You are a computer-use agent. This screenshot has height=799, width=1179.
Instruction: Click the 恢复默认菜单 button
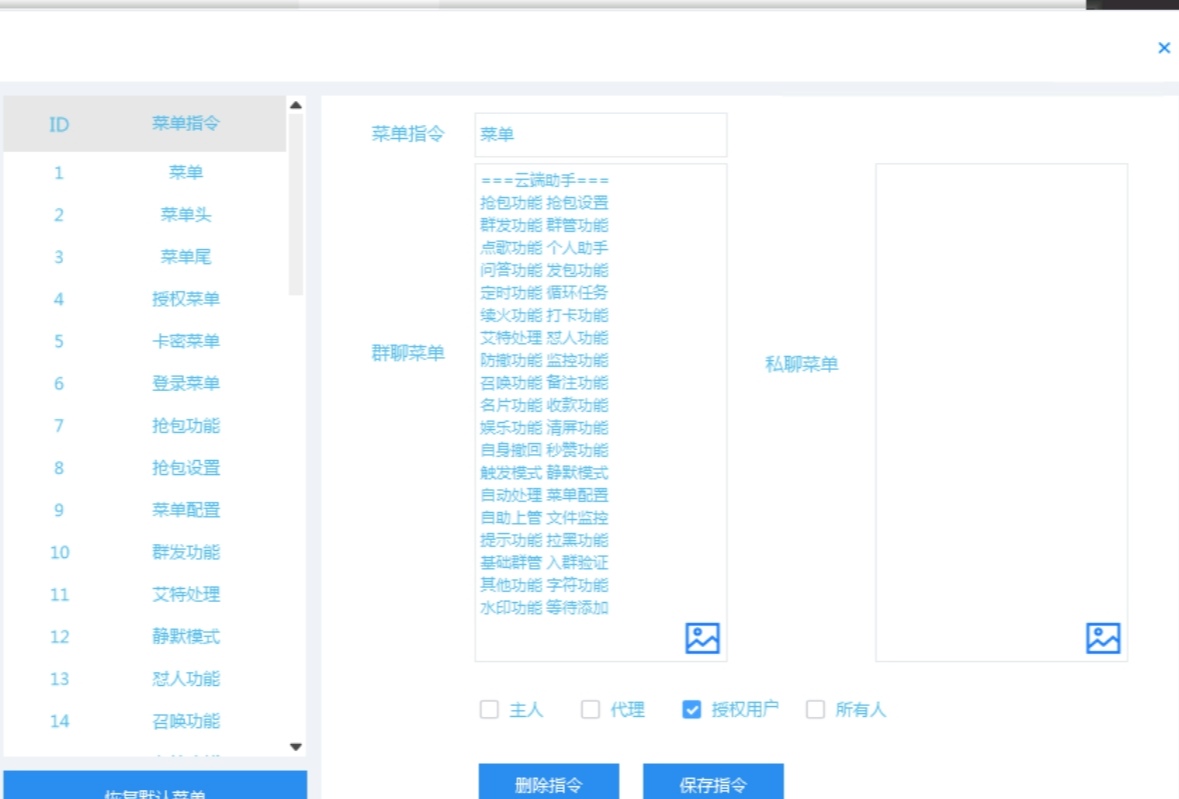(x=155, y=787)
